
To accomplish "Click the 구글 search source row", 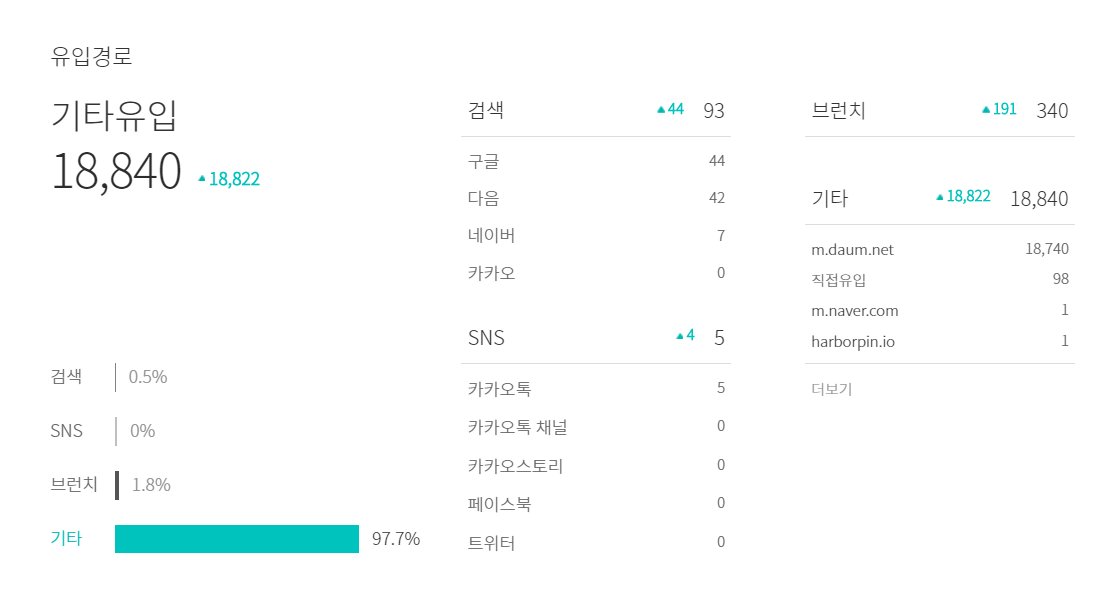I will click(596, 161).
